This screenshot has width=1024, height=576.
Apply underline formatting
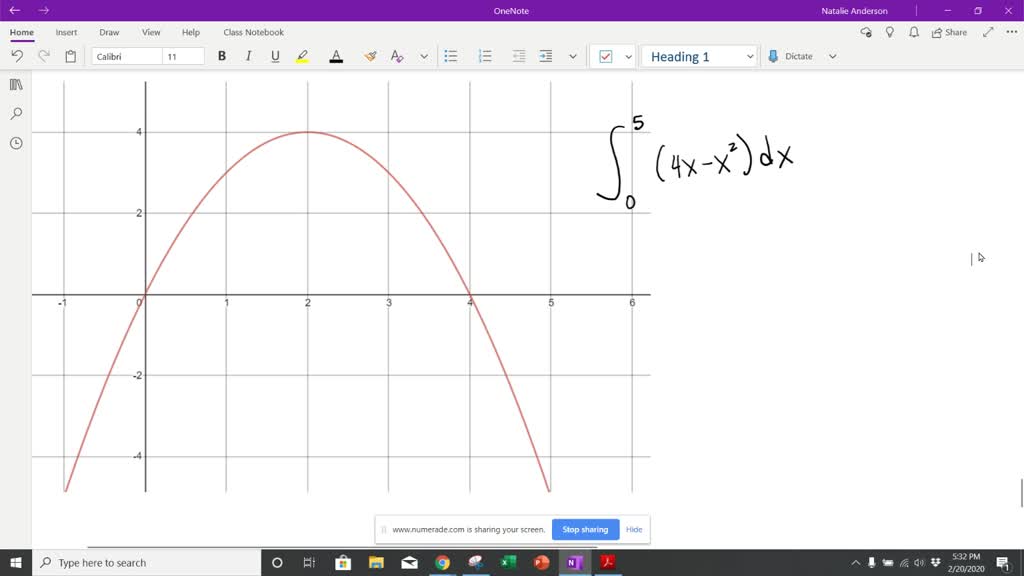click(x=274, y=56)
